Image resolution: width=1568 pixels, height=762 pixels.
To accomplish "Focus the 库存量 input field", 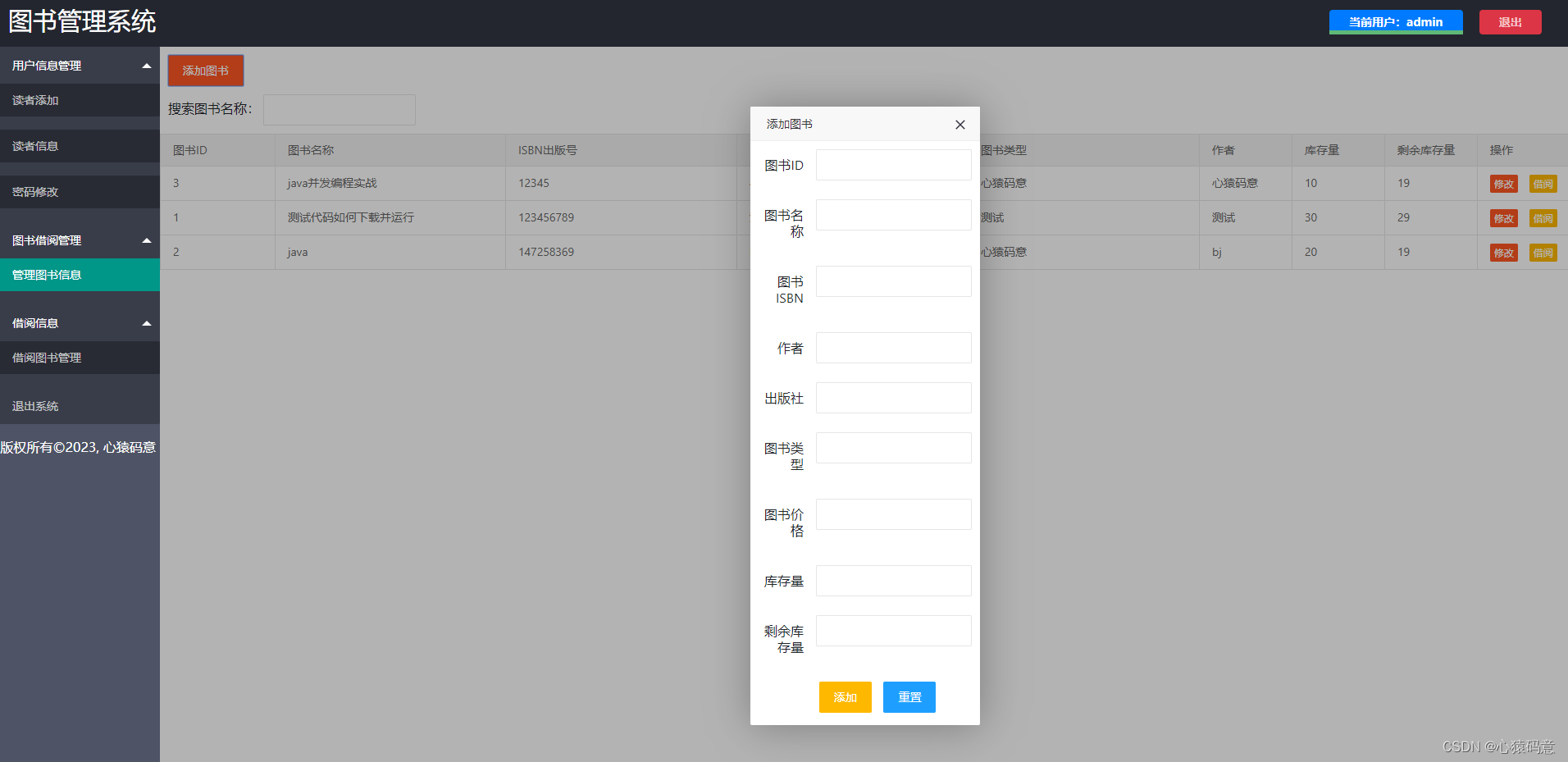I will click(894, 581).
